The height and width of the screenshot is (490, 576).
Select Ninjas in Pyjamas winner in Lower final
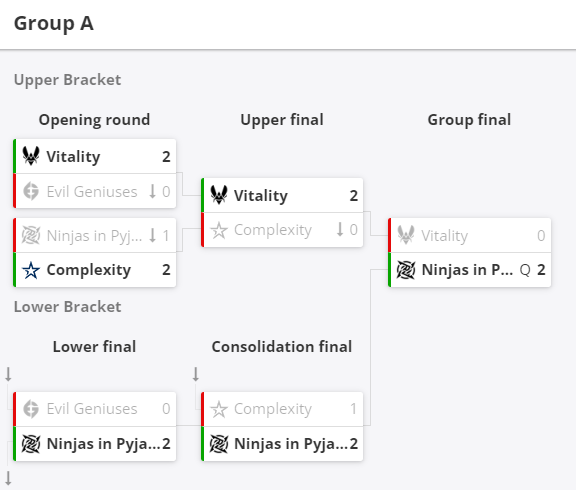coord(95,444)
